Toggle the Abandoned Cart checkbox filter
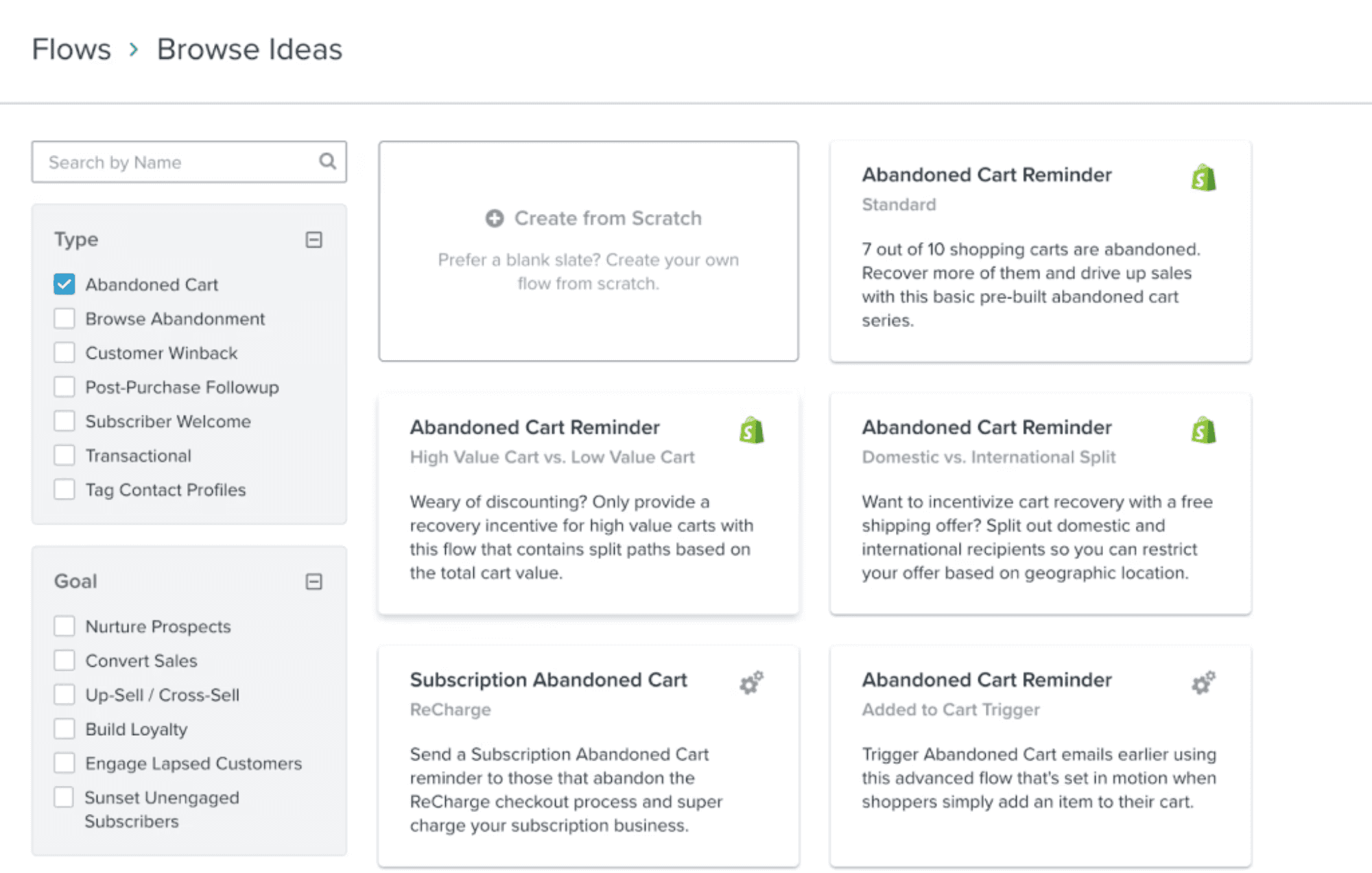 tap(64, 283)
